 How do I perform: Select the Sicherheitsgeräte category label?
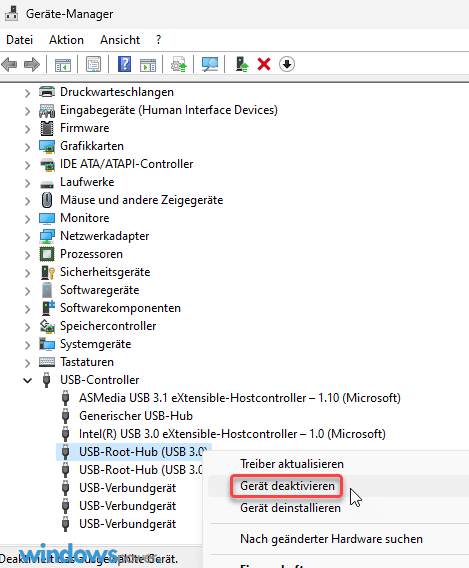pos(105,272)
